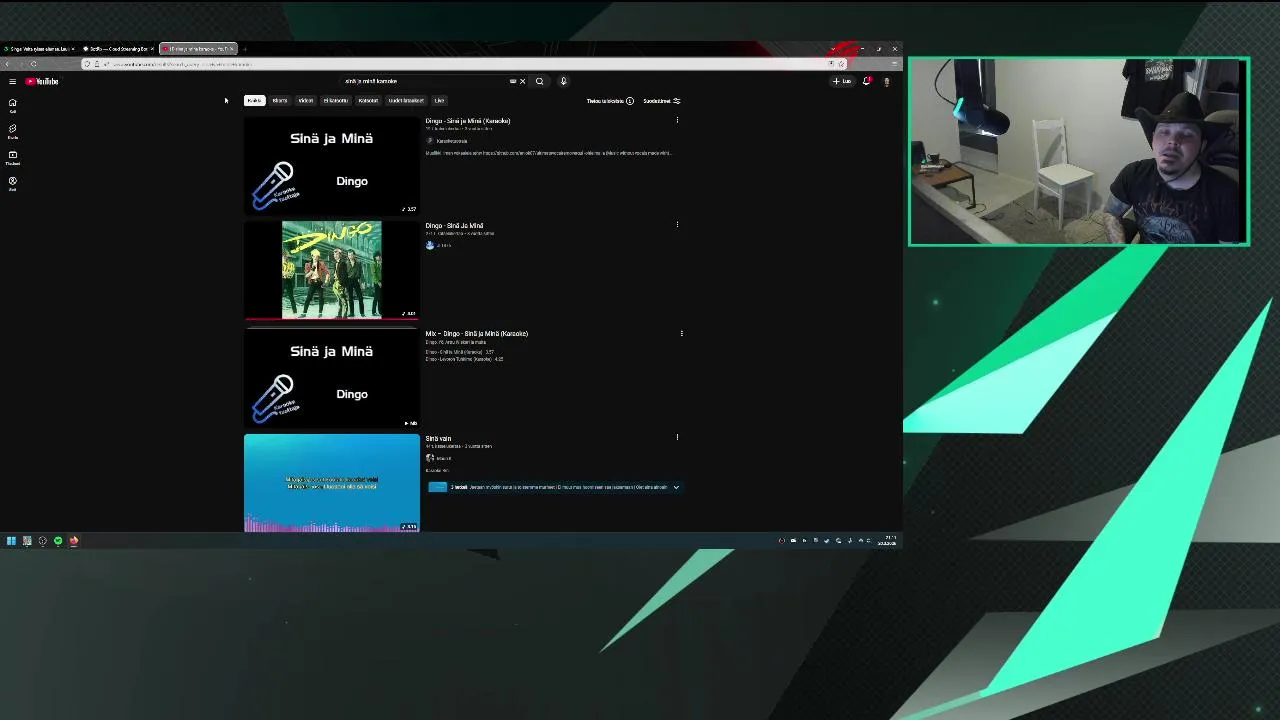
Task: Open the orange browser icon on the taskbar
Action: pos(74,541)
